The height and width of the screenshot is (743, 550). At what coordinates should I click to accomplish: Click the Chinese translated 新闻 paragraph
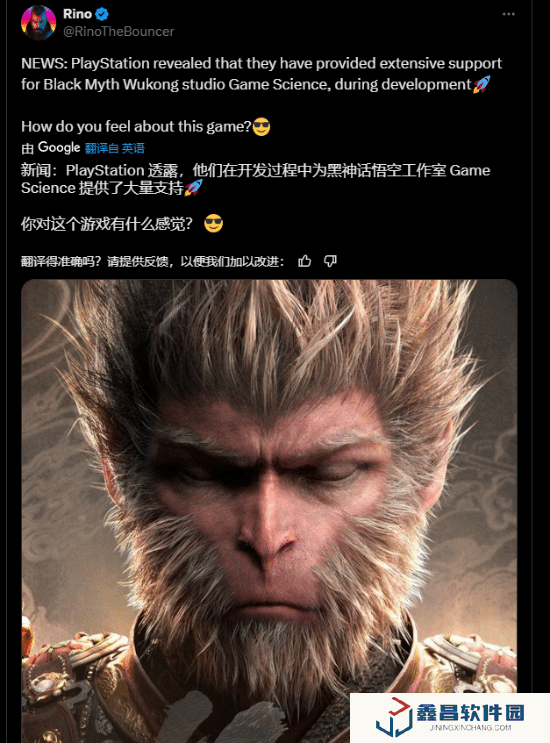click(256, 179)
